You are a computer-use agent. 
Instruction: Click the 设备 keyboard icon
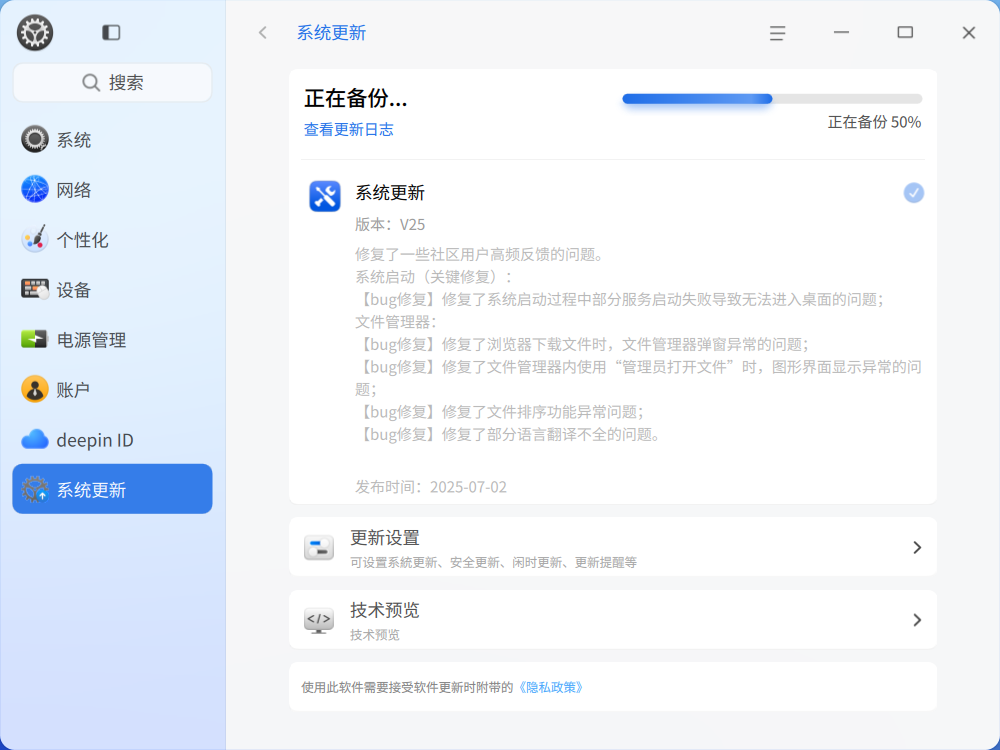pyautogui.click(x=34, y=290)
